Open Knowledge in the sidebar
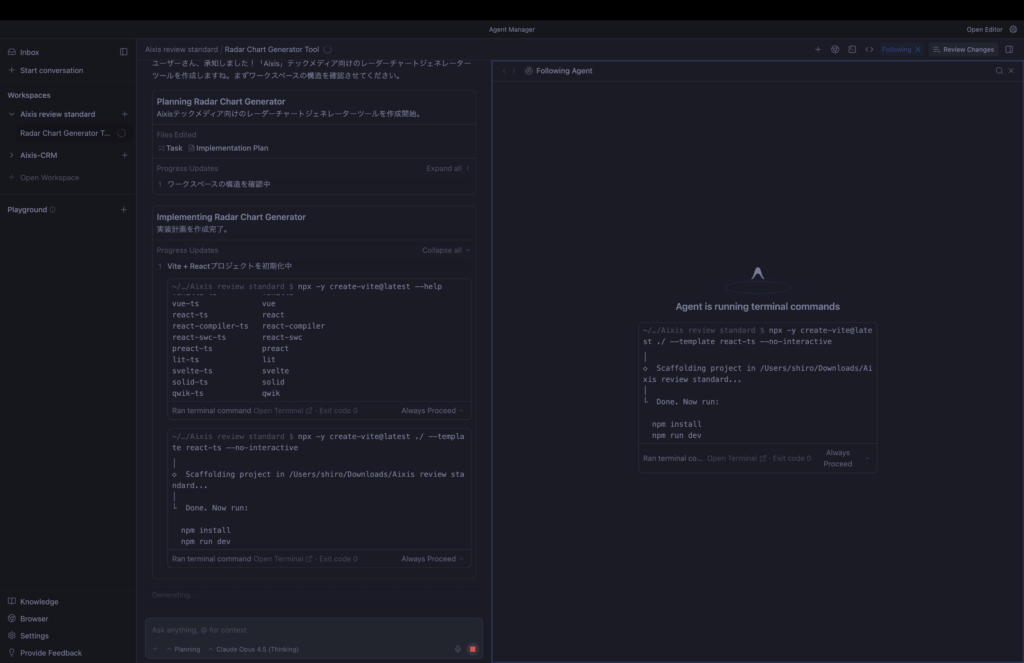The width and height of the screenshot is (1024, 663). pos(38,602)
